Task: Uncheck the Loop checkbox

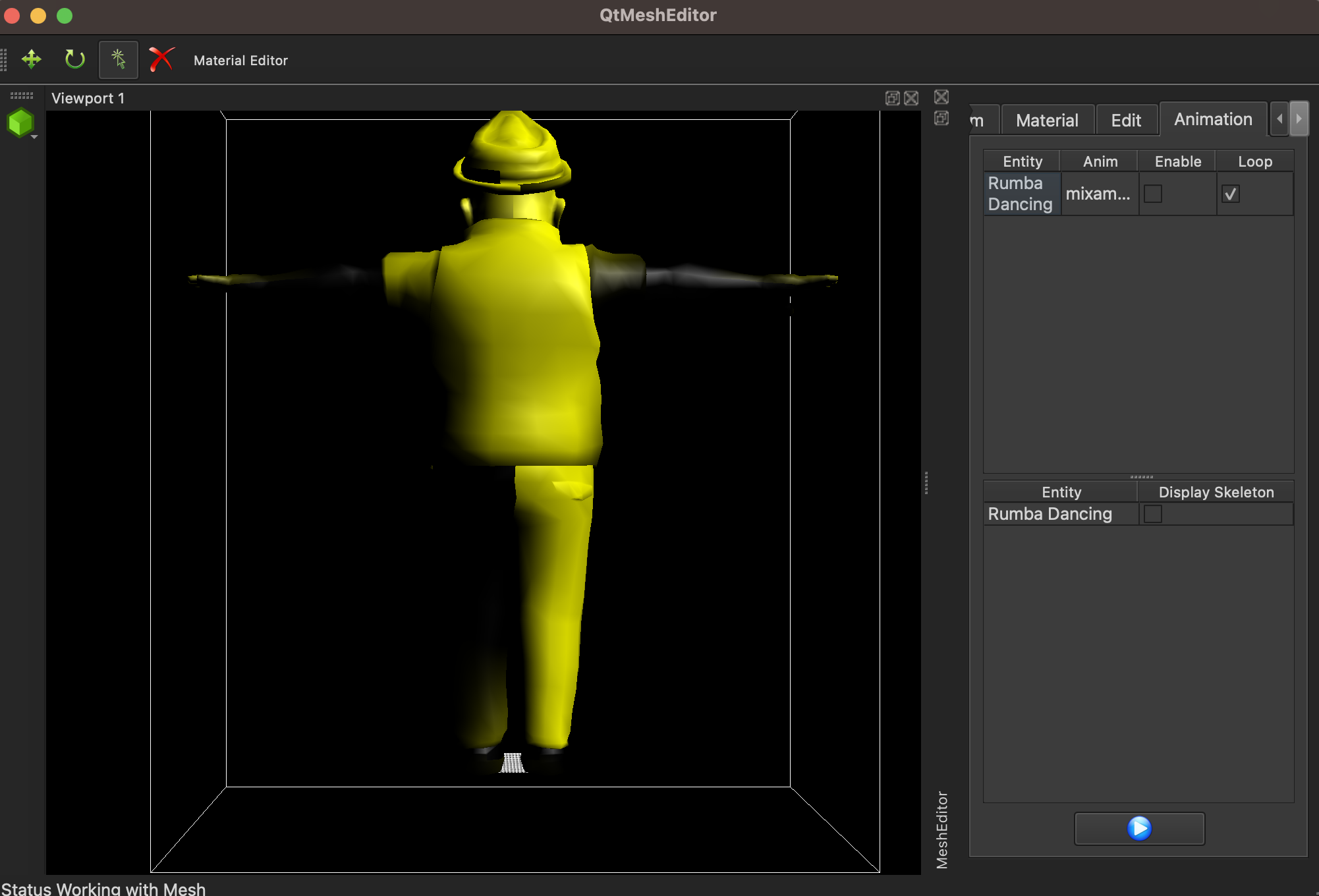Action: [x=1230, y=194]
